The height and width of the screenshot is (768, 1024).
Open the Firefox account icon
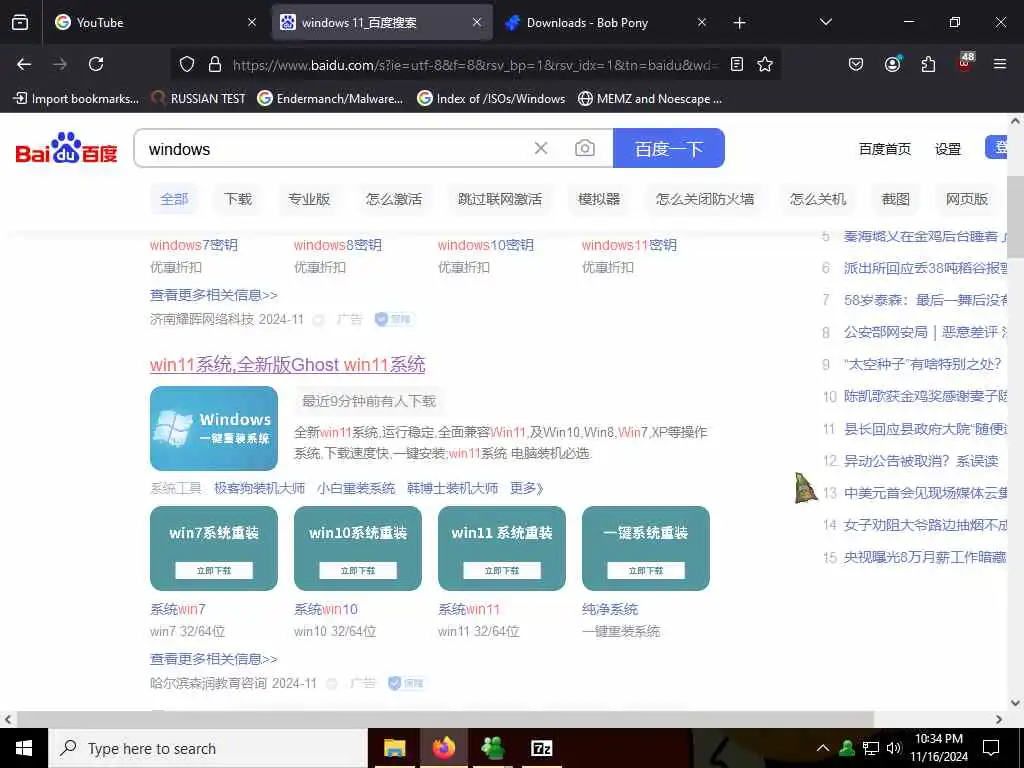[x=892, y=64]
